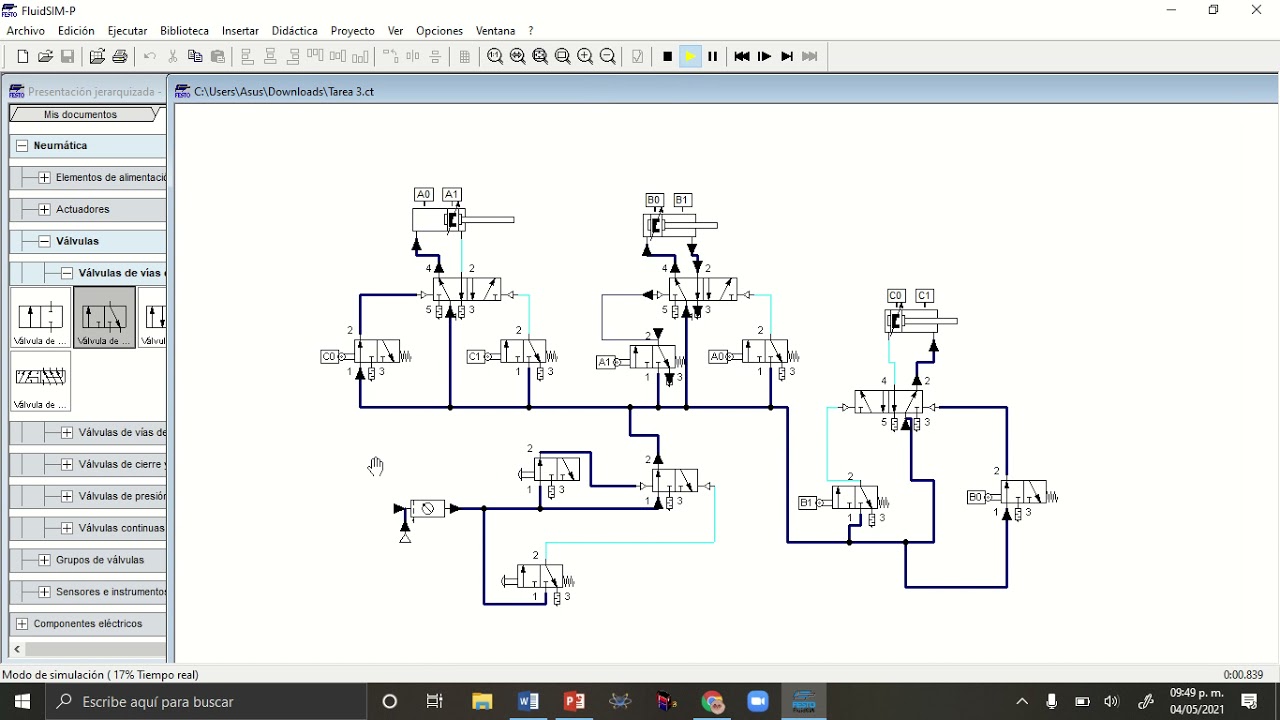The image size is (1280, 720).
Task: Click the check drawing icon
Action: point(637,57)
